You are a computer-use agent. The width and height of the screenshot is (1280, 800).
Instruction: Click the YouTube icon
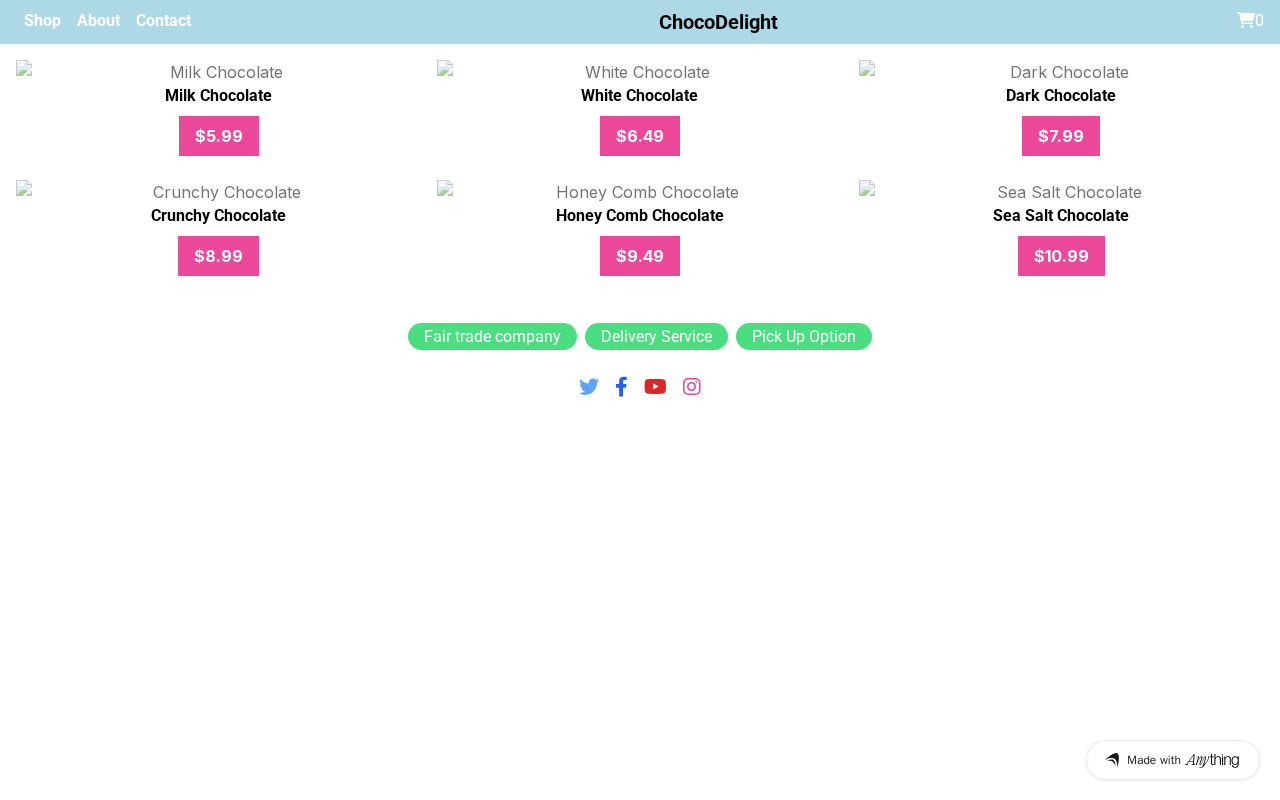tap(655, 387)
